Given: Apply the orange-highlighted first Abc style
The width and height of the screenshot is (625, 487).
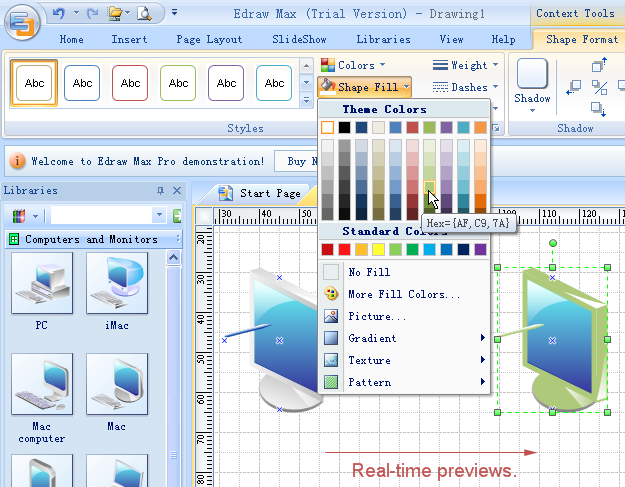Looking at the screenshot, I should tap(34, 83).
